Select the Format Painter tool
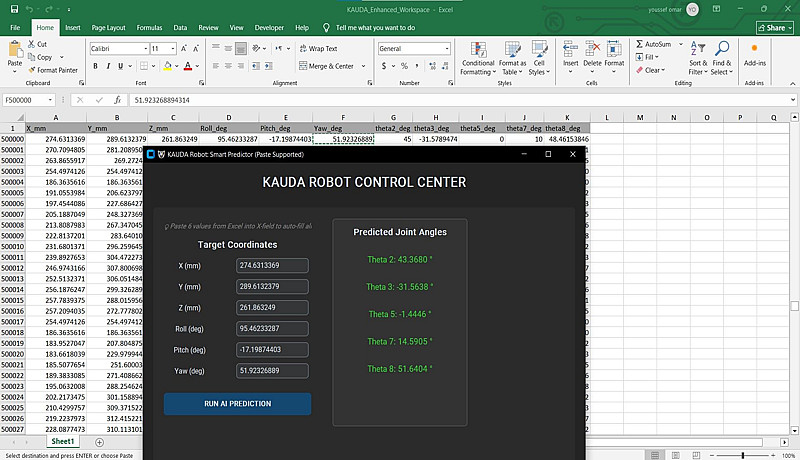800x460 pixels. click(53, 70)
